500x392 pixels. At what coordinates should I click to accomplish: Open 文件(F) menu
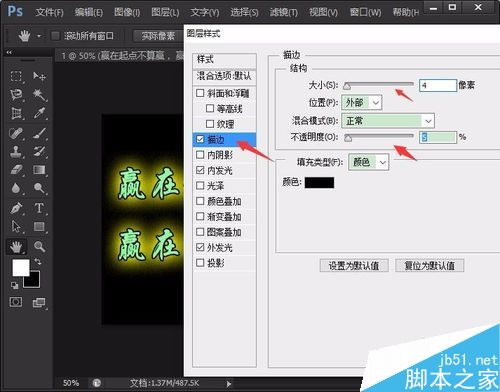tap(49, 12)
